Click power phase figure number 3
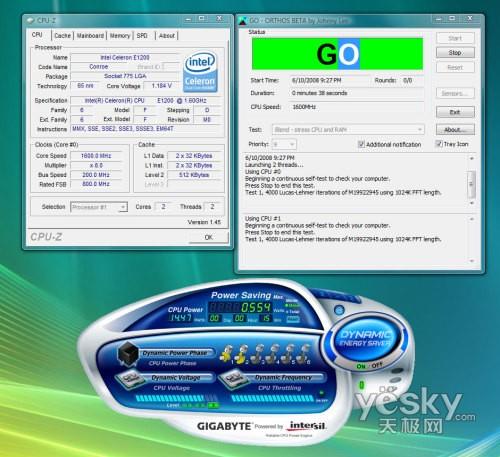500x457 pixels. click(258, 354)
